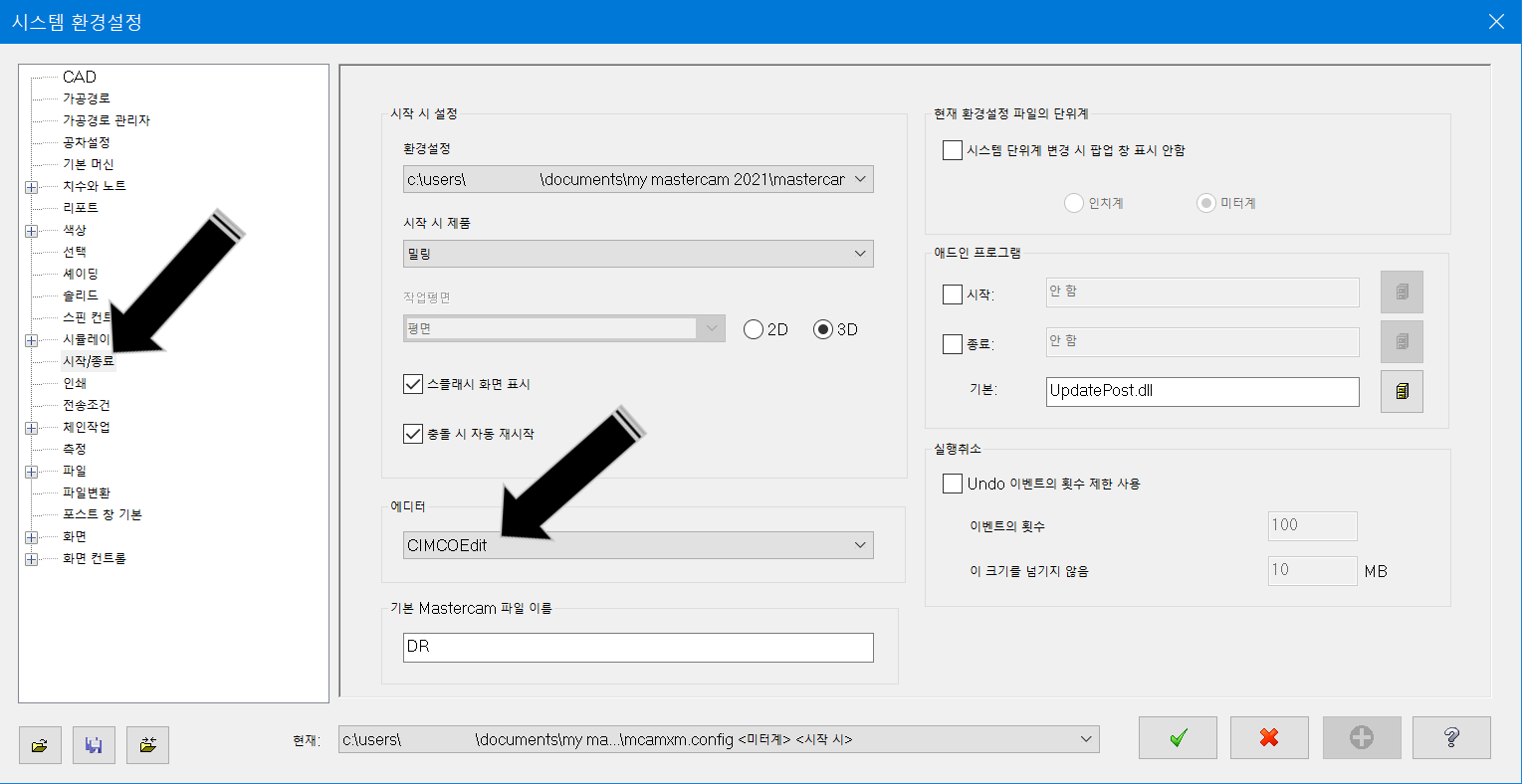Browse file for 기본 UpdatePost.dll add-in

[x=1402, y=391]
